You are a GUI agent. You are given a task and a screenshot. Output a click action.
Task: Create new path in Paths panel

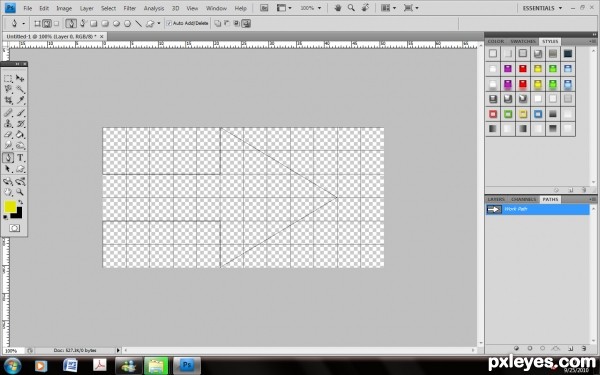point(570,349)
